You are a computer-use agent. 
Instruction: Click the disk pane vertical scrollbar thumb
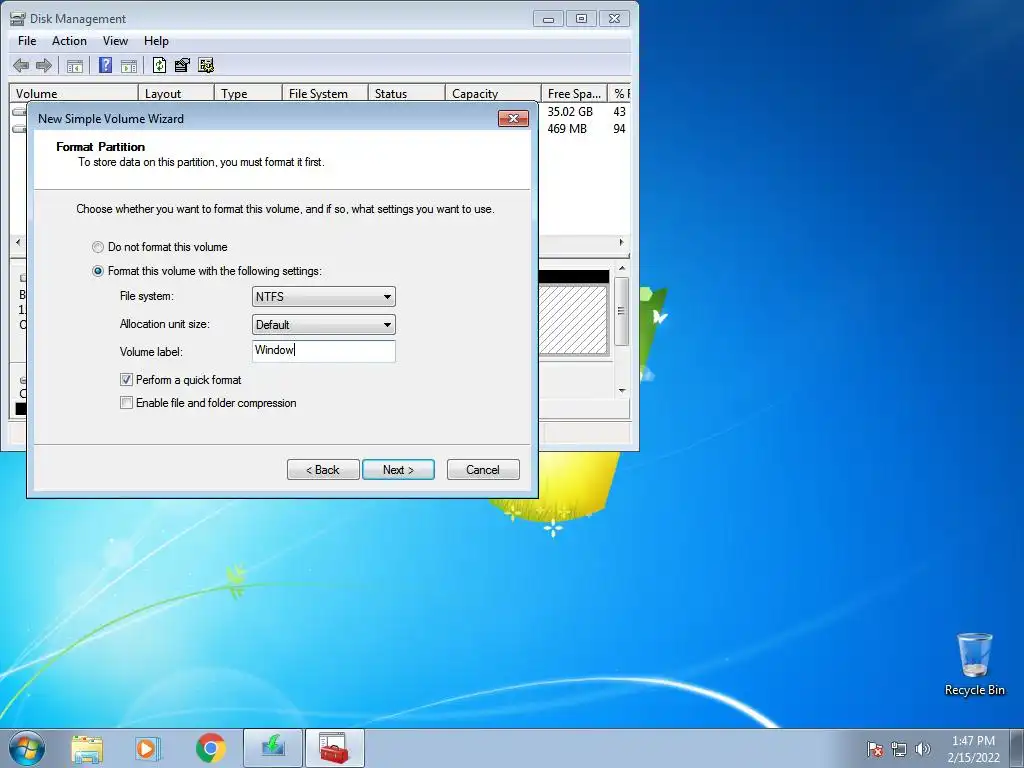click(x=622, y=311)
